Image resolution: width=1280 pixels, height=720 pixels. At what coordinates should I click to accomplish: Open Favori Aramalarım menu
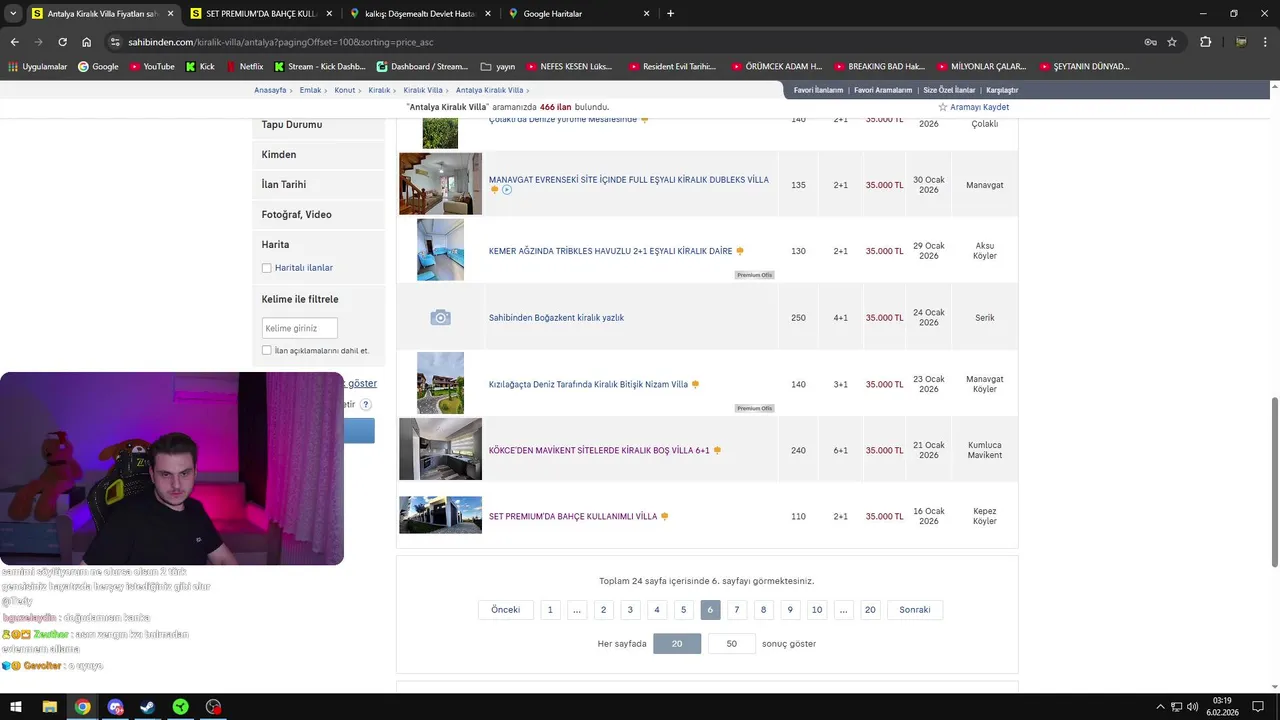pyautogui.click(x=883, y=90)
